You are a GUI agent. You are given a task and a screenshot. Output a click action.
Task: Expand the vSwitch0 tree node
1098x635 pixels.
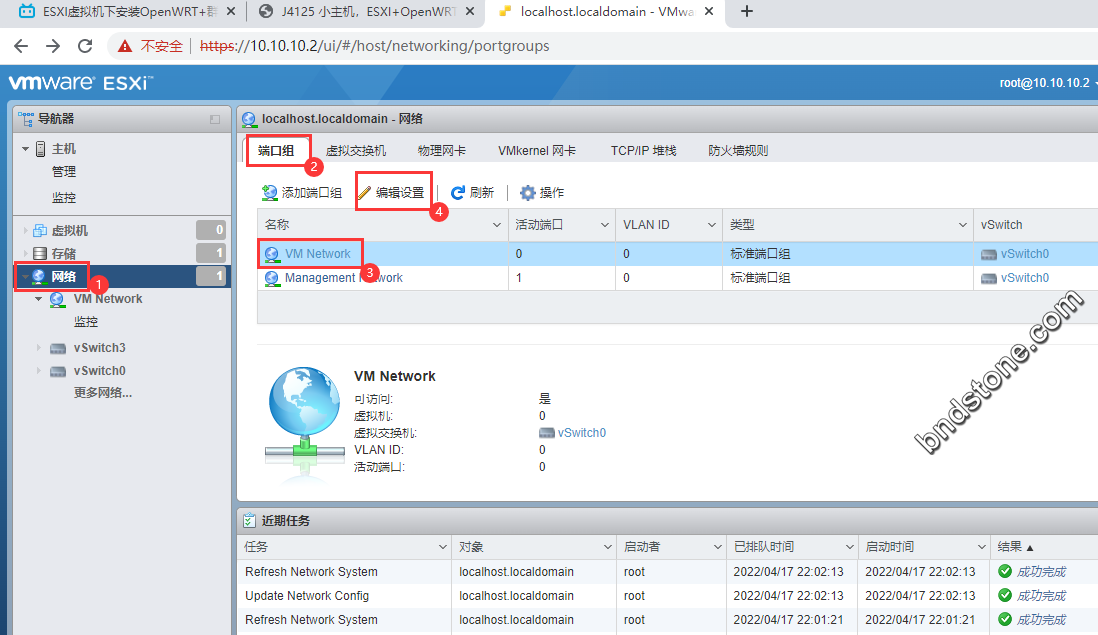[39, 370]
